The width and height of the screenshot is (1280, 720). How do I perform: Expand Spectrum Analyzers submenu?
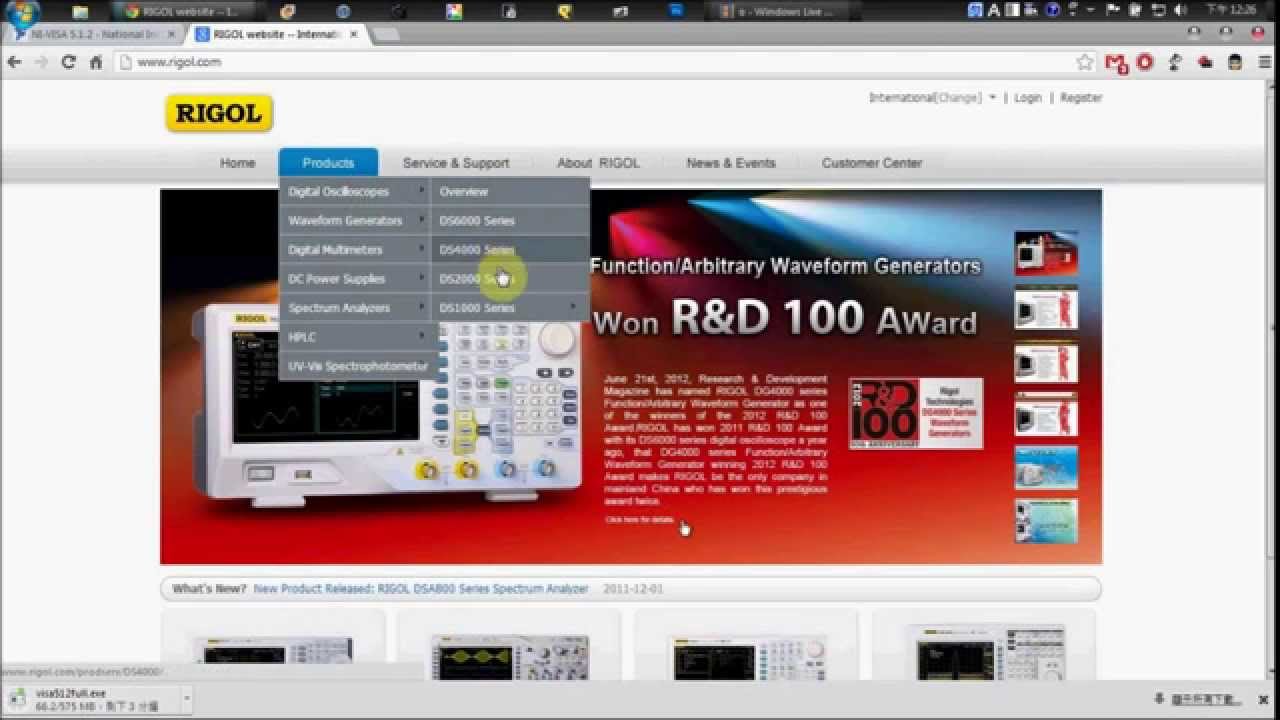pyautogui.click(x=355, y=308)
